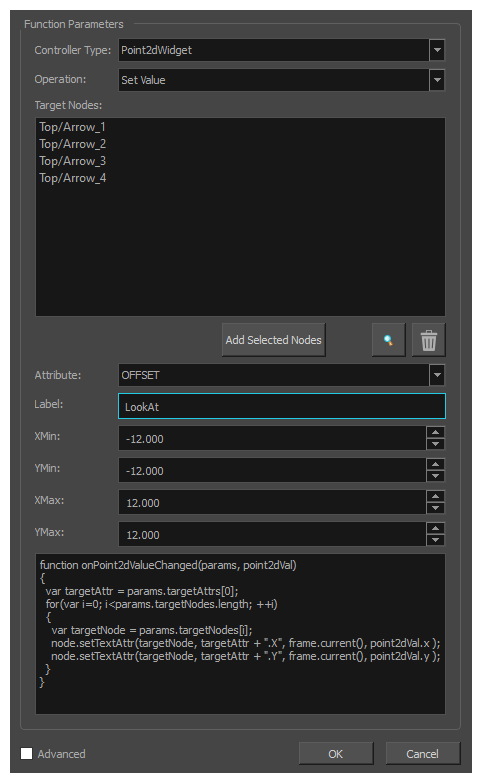The width and height of the screenshot is (482, 783).
Task: Expand the Operation dropdown
Action: pos(437,80)
